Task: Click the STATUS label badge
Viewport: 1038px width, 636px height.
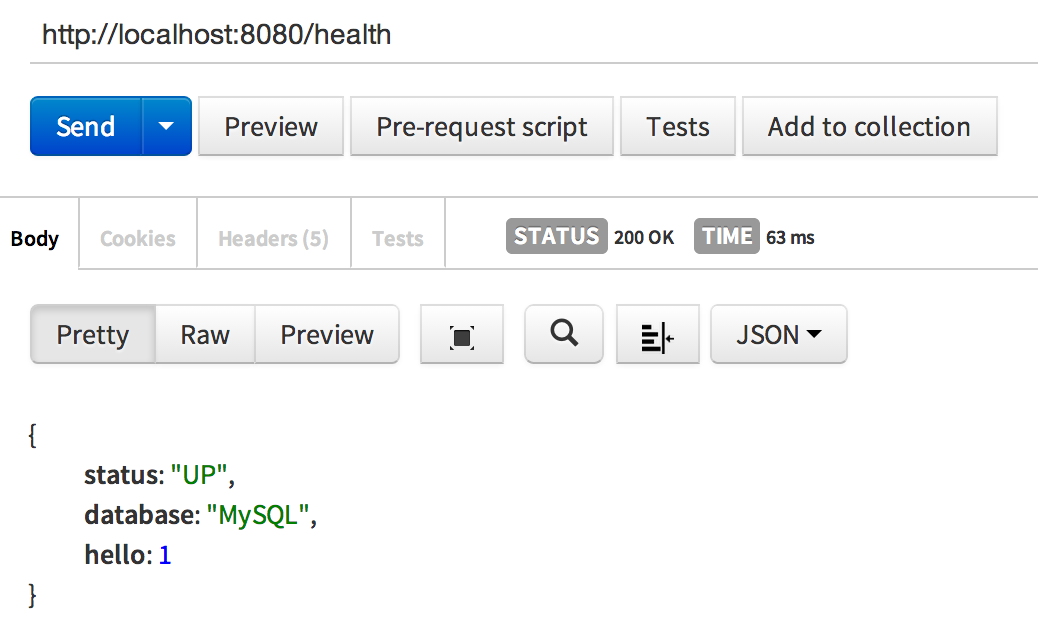Action: [556, 236]
